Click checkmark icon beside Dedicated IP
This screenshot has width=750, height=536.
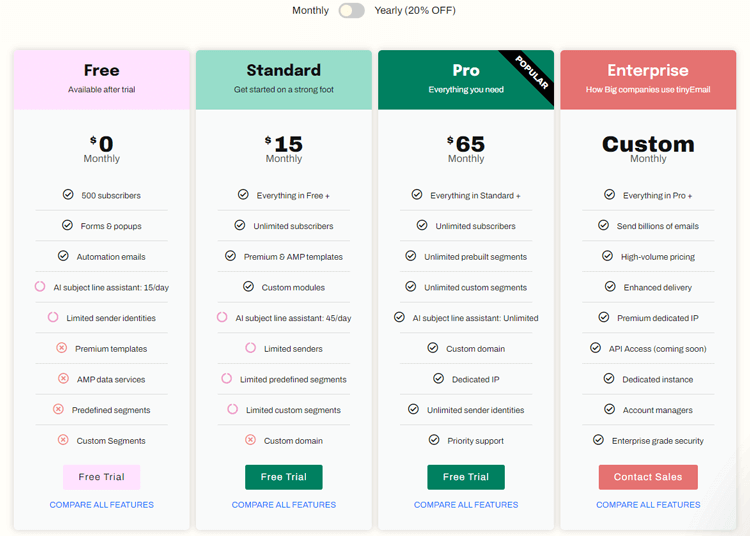[x=439, y=378]
